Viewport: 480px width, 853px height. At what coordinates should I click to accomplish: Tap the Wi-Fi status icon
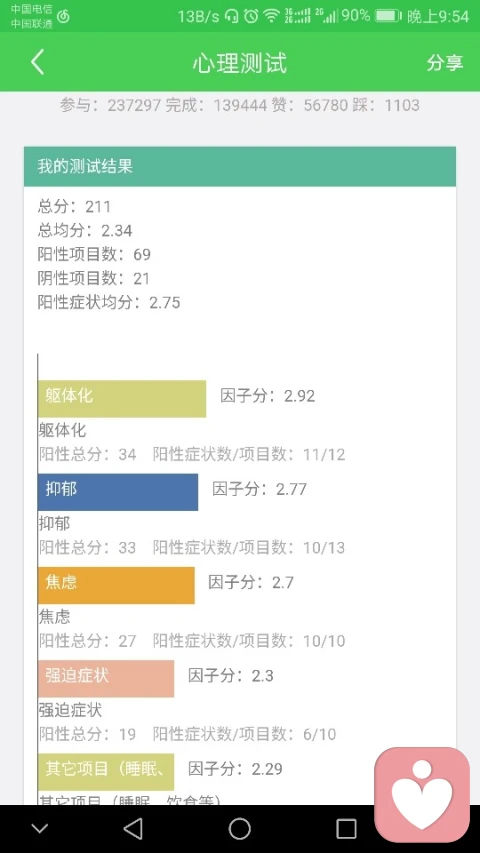(271, 16)
